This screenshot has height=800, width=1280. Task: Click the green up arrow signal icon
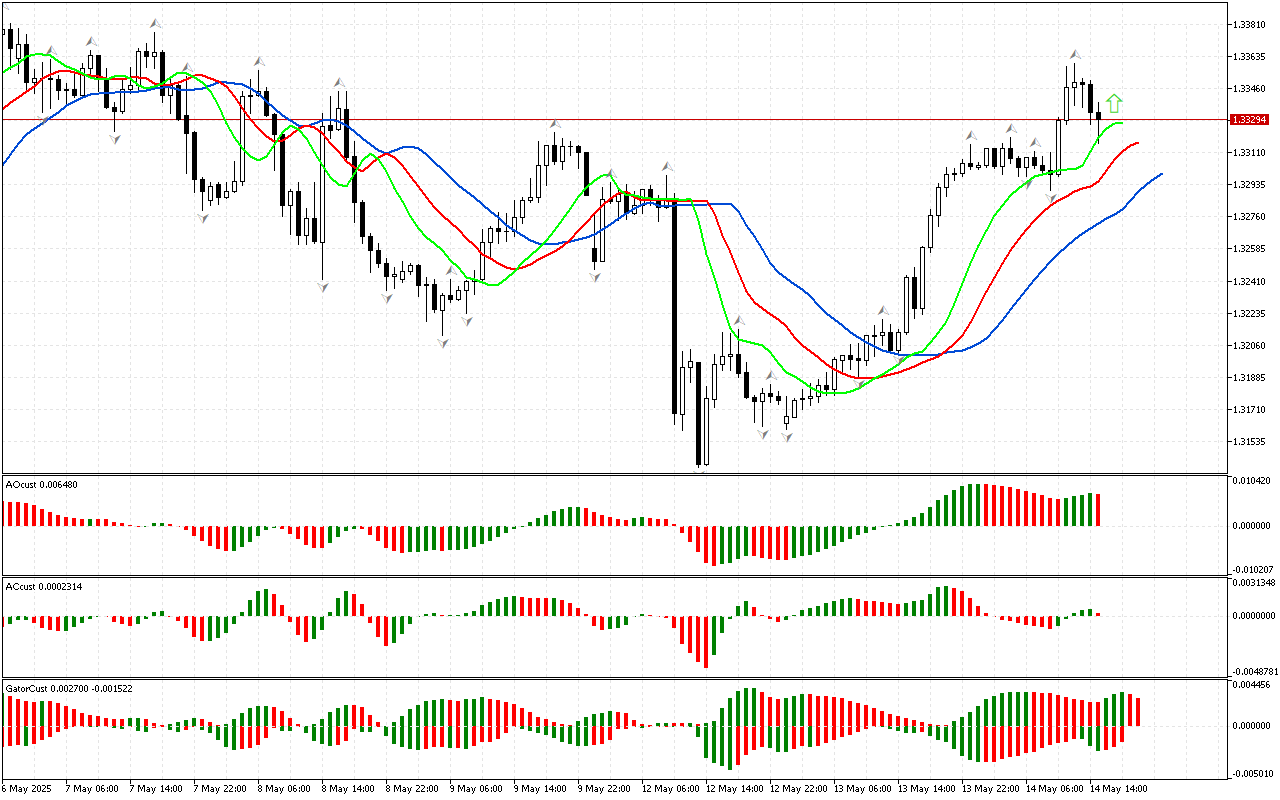coord(1114,103)
